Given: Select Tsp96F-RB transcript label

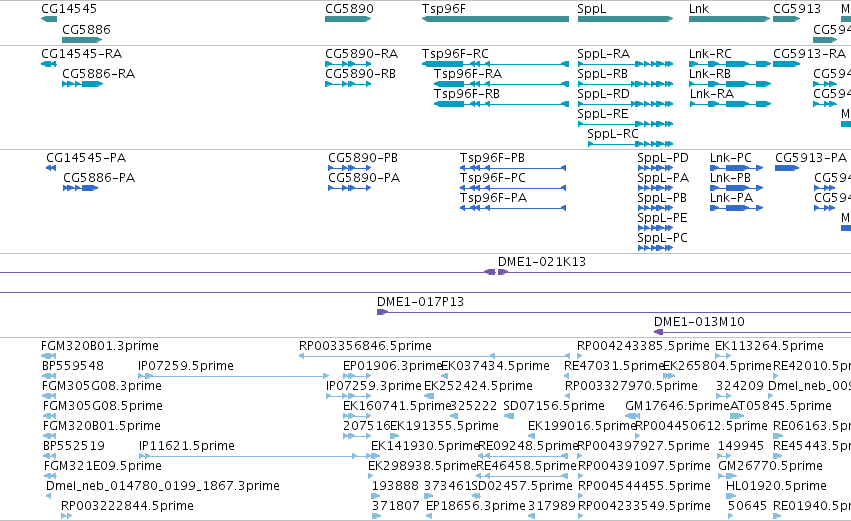Looking at the screenshot, I should [467, 94].
